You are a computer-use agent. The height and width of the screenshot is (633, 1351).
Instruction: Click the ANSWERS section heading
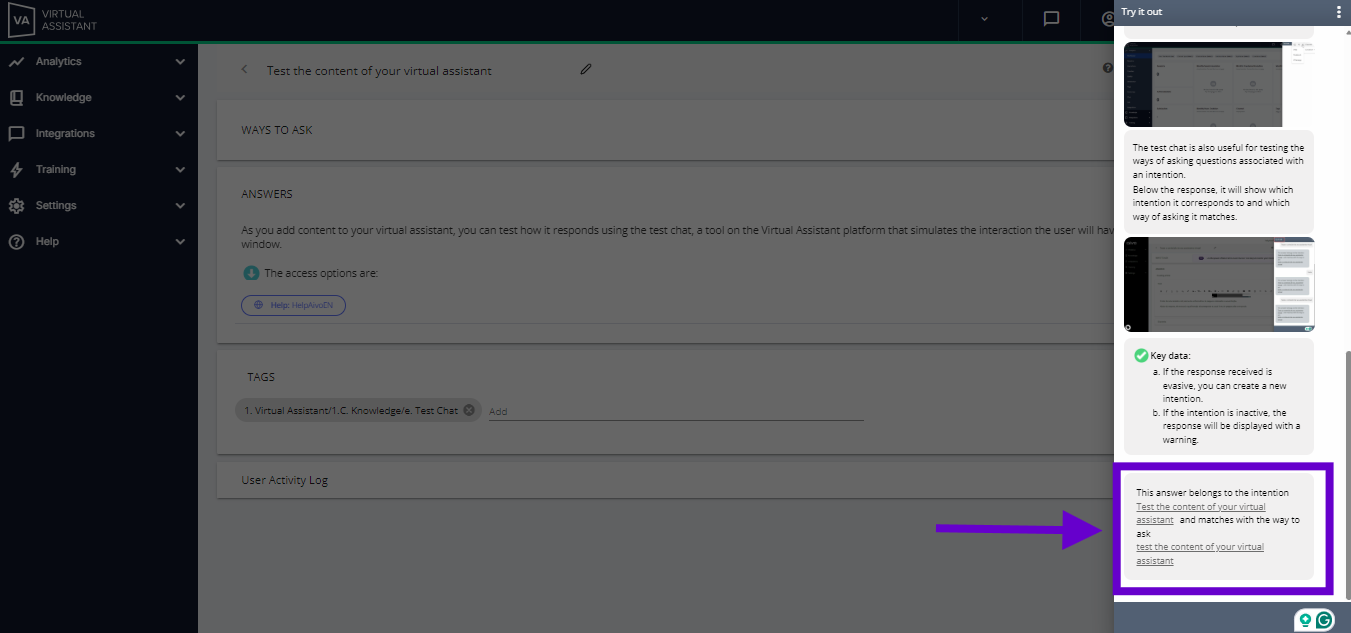pos(267,194)
